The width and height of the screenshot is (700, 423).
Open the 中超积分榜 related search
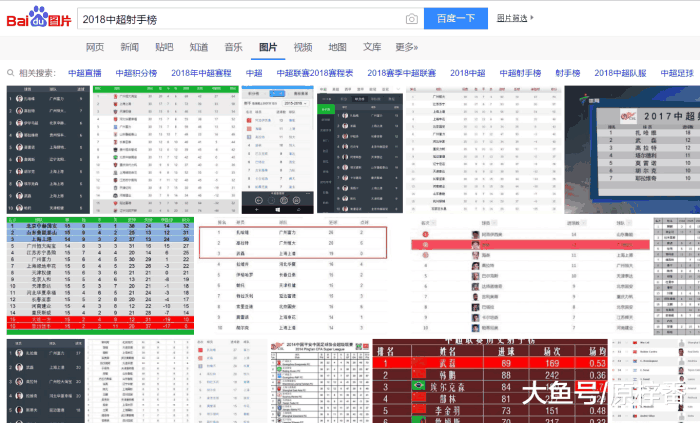[x=136, y=73]
